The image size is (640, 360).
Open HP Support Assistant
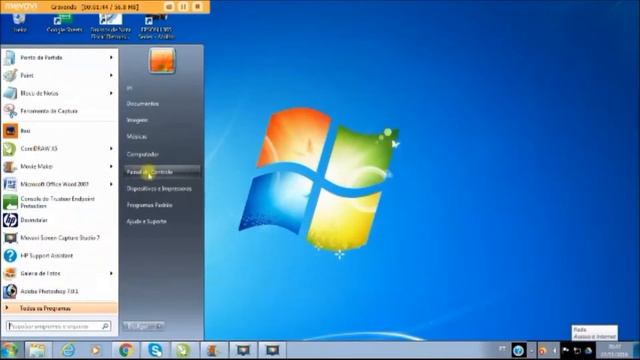point(59,256)
